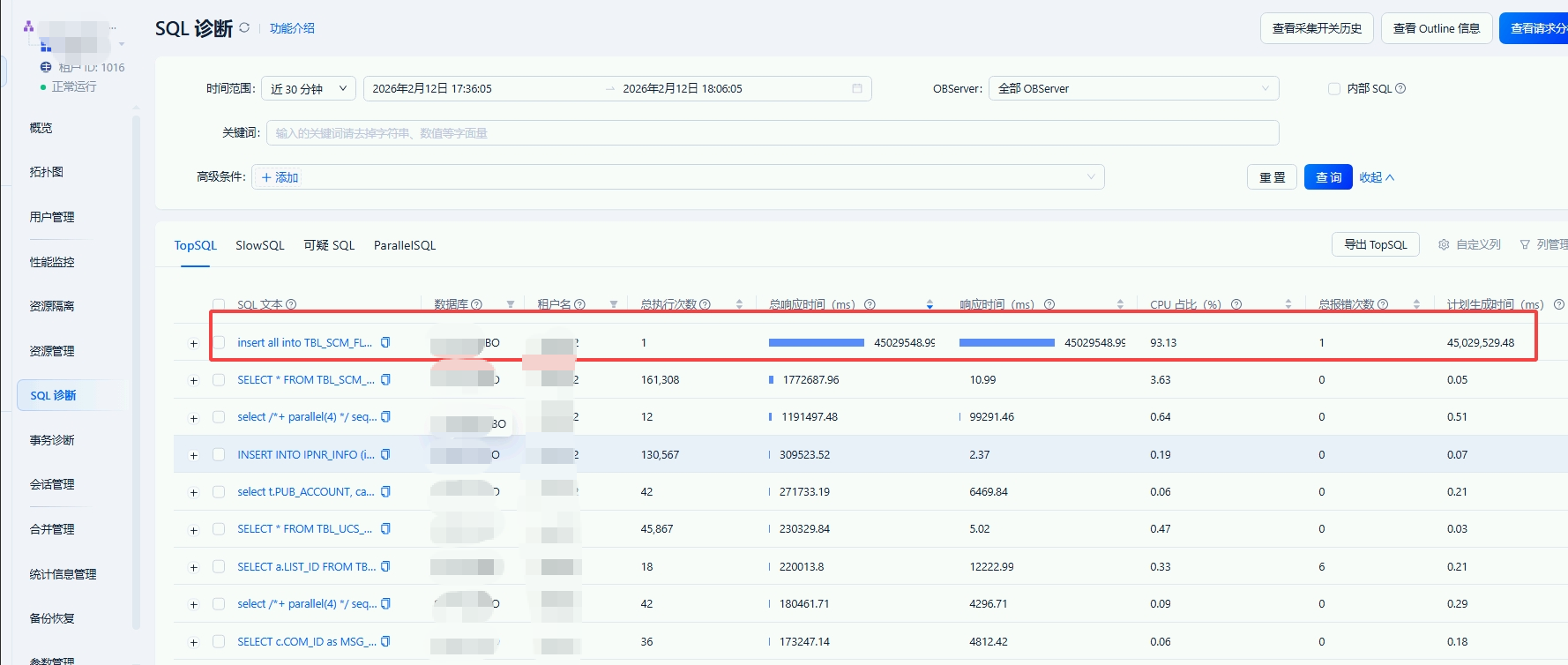Image resolution: width=1568 pixels, height=665 pixels.
Task: Click the filter icon on 租户名 column
Action: click(613, 304)
